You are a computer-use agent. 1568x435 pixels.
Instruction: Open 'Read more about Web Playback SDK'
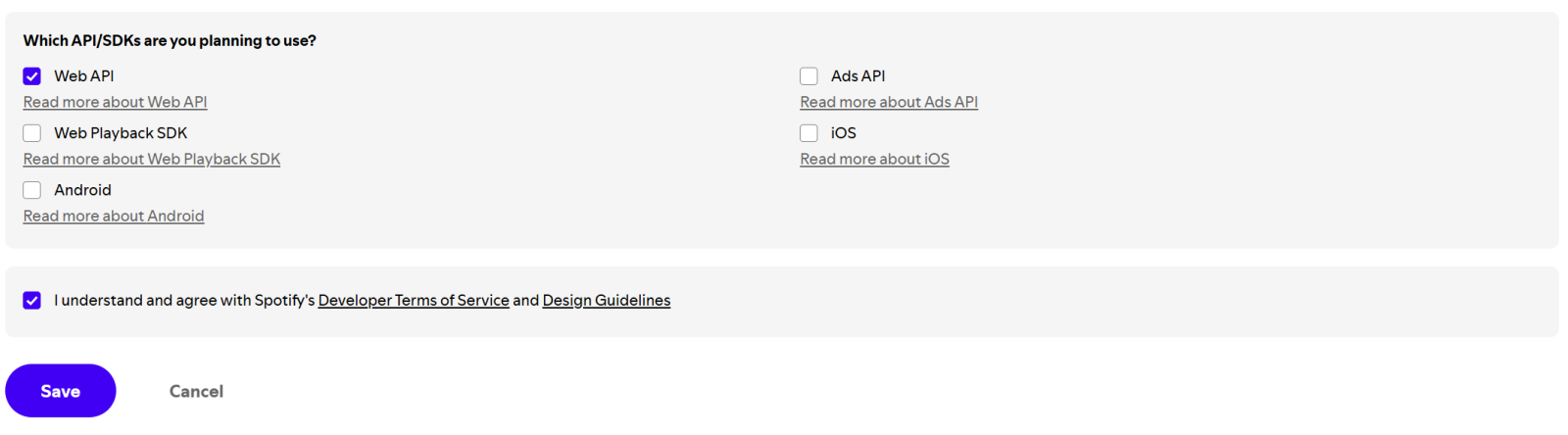coord(152,159)
